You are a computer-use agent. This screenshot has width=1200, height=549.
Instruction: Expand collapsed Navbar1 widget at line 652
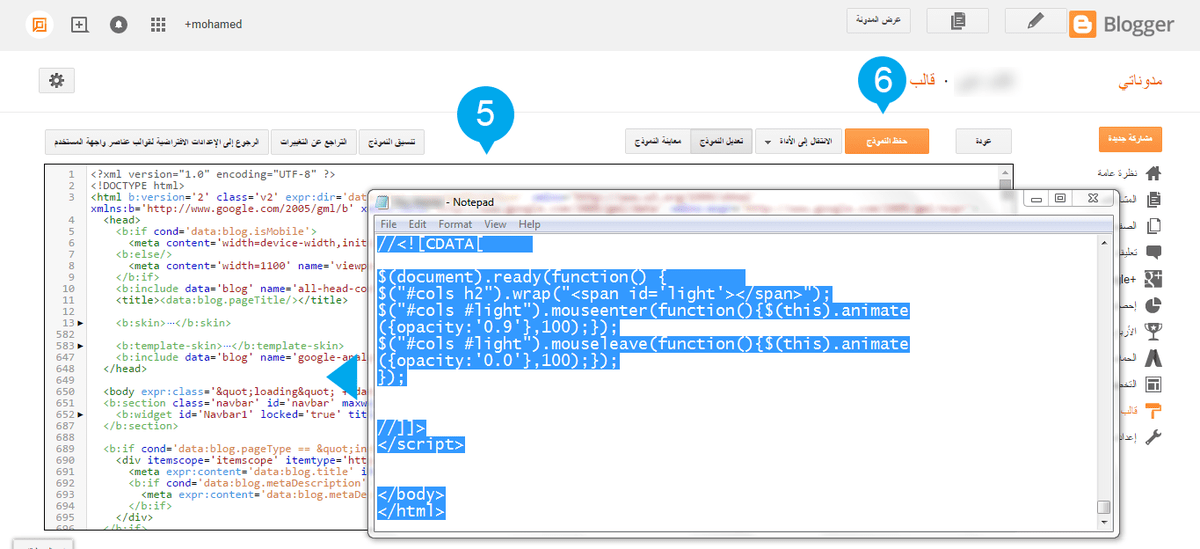tap(80, 414)
